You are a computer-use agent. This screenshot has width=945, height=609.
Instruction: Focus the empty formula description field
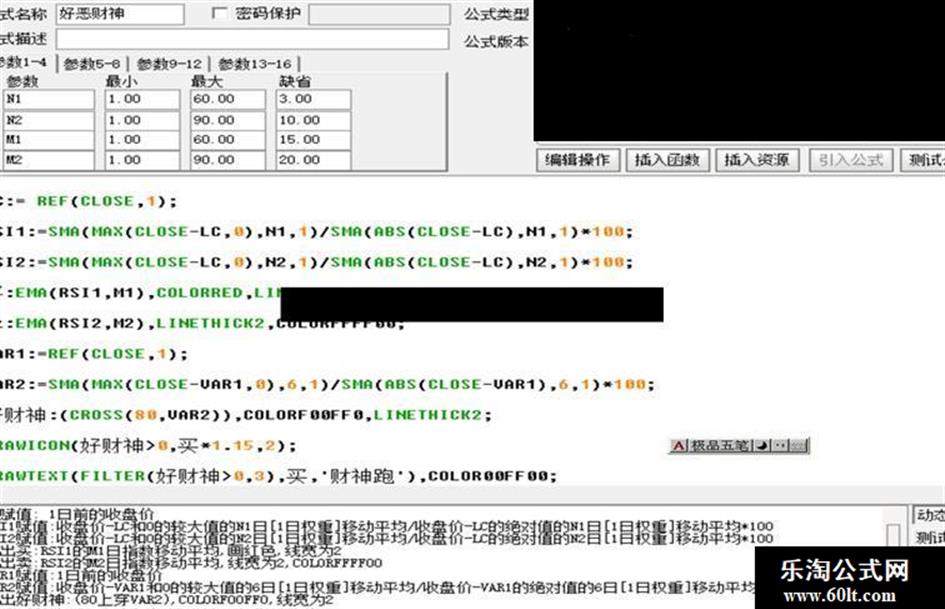point(252,39)
